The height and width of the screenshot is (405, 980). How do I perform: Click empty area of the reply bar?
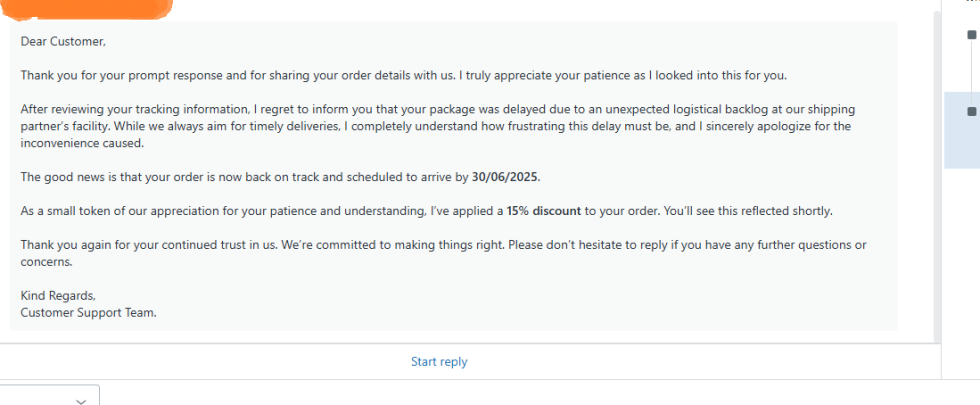pyautogui.click(x=700, y=362)
